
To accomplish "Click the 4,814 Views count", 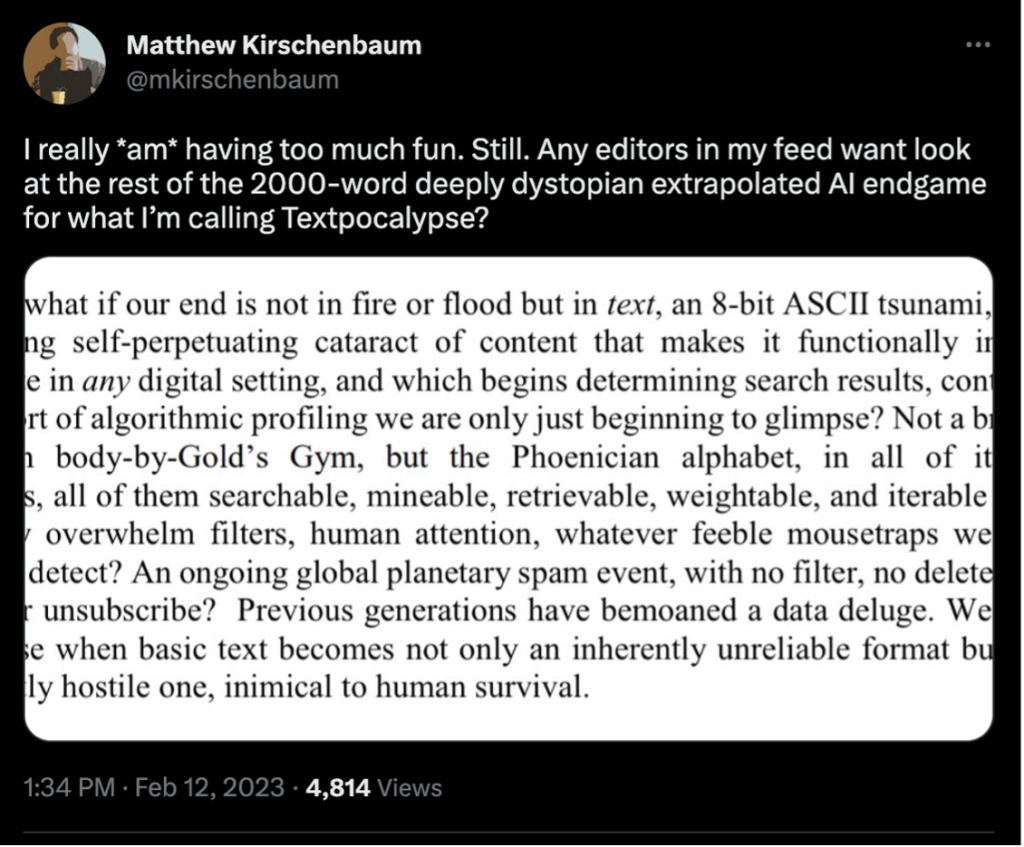I will tap(374, 788).
